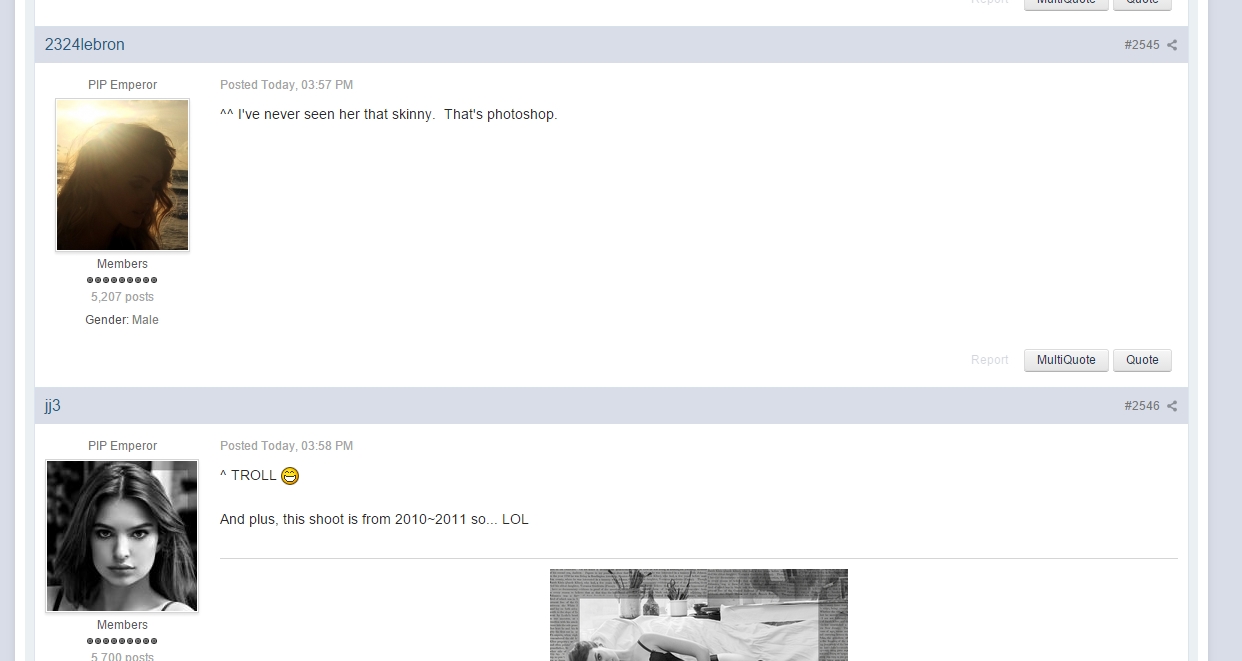Open the black-and-white photoshoot image
This screenshot has height=661, width=1242.
coord(699,615)
